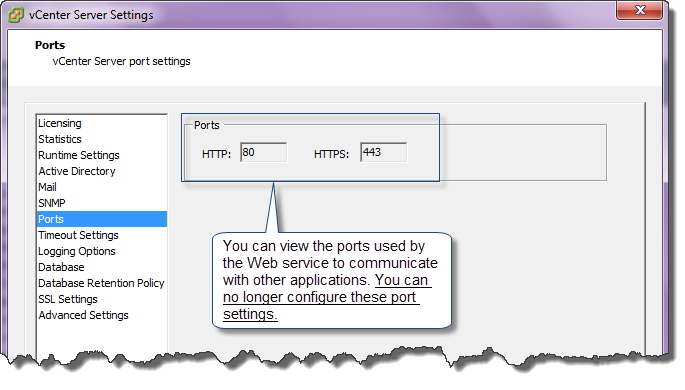The height and width of the screenshot is (390, 685).
Task: Open the Mail settings
Action: [x=102, y=187]
